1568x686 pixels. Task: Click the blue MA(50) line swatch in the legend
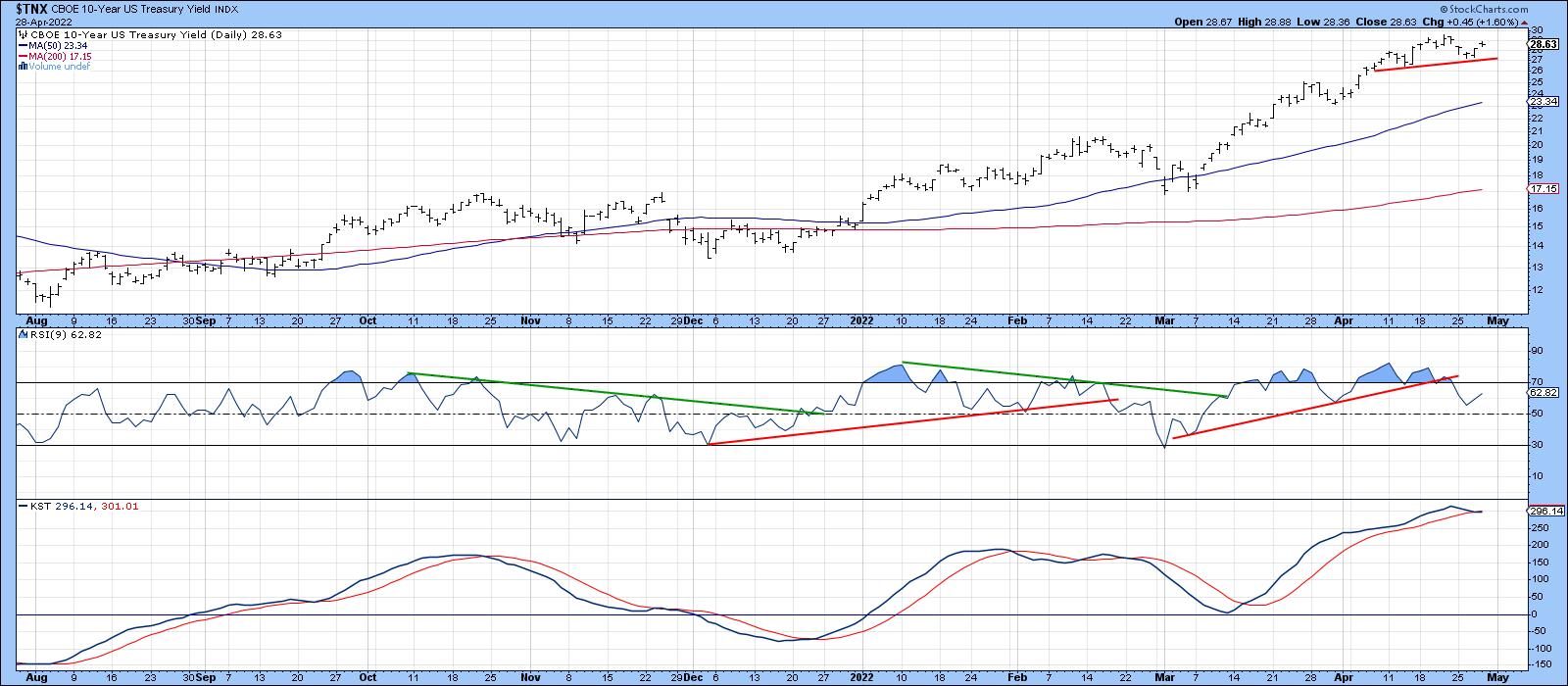pyautogui.click(x=23, y=45)
